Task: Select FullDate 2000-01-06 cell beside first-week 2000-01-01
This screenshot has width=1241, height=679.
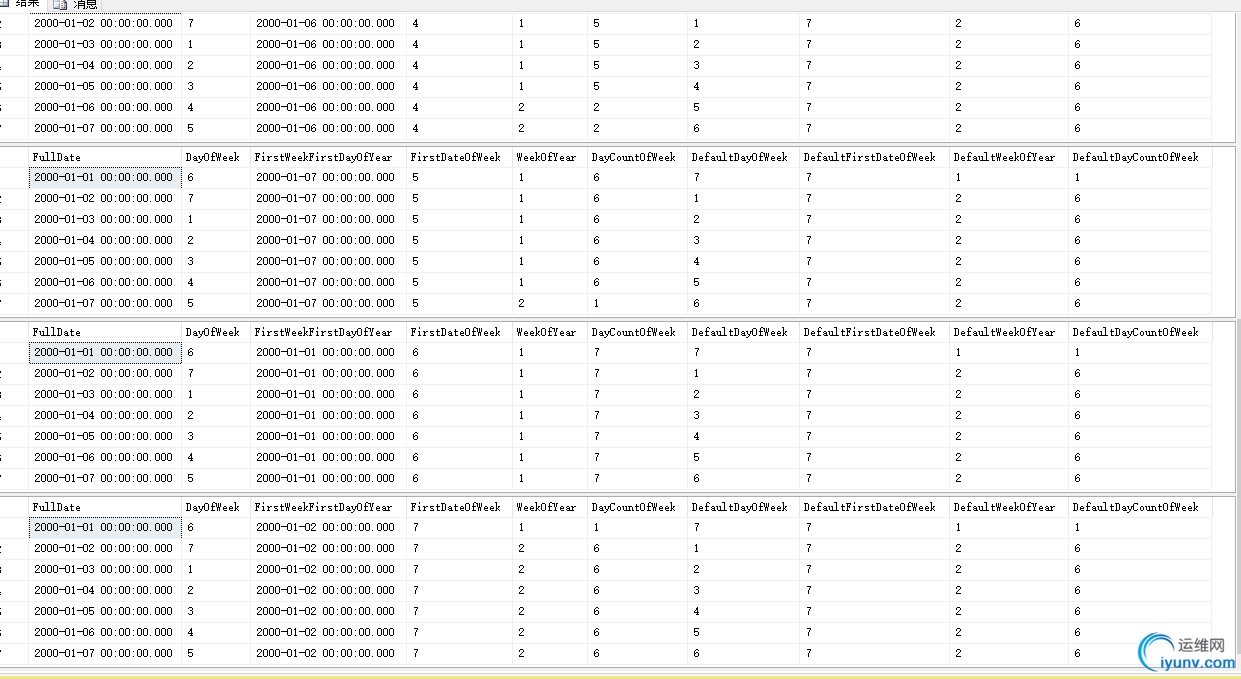Action: coord(105,457)
